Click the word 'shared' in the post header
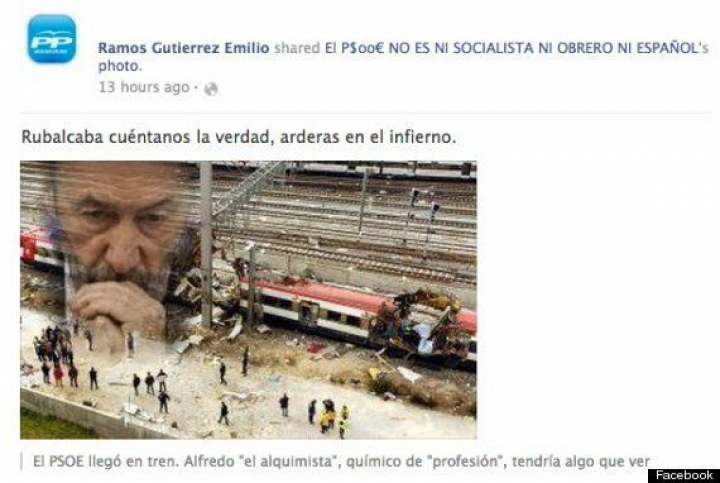Screen dimensions: 720x483 coord(297,48)
